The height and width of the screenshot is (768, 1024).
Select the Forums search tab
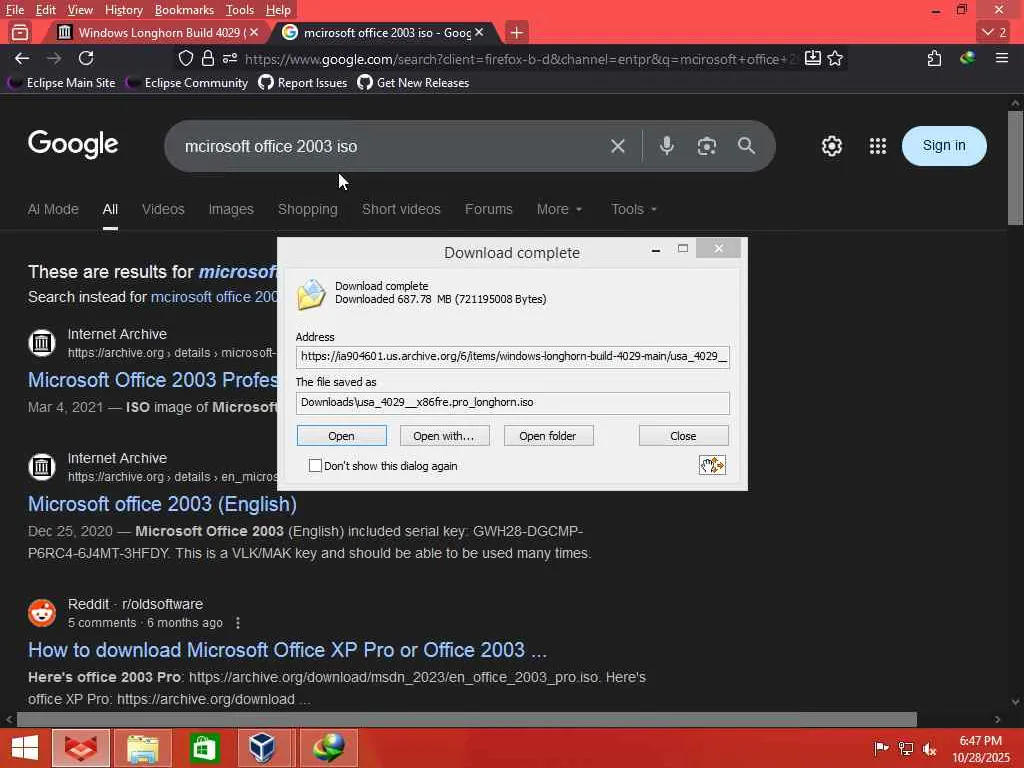[488, 209]
